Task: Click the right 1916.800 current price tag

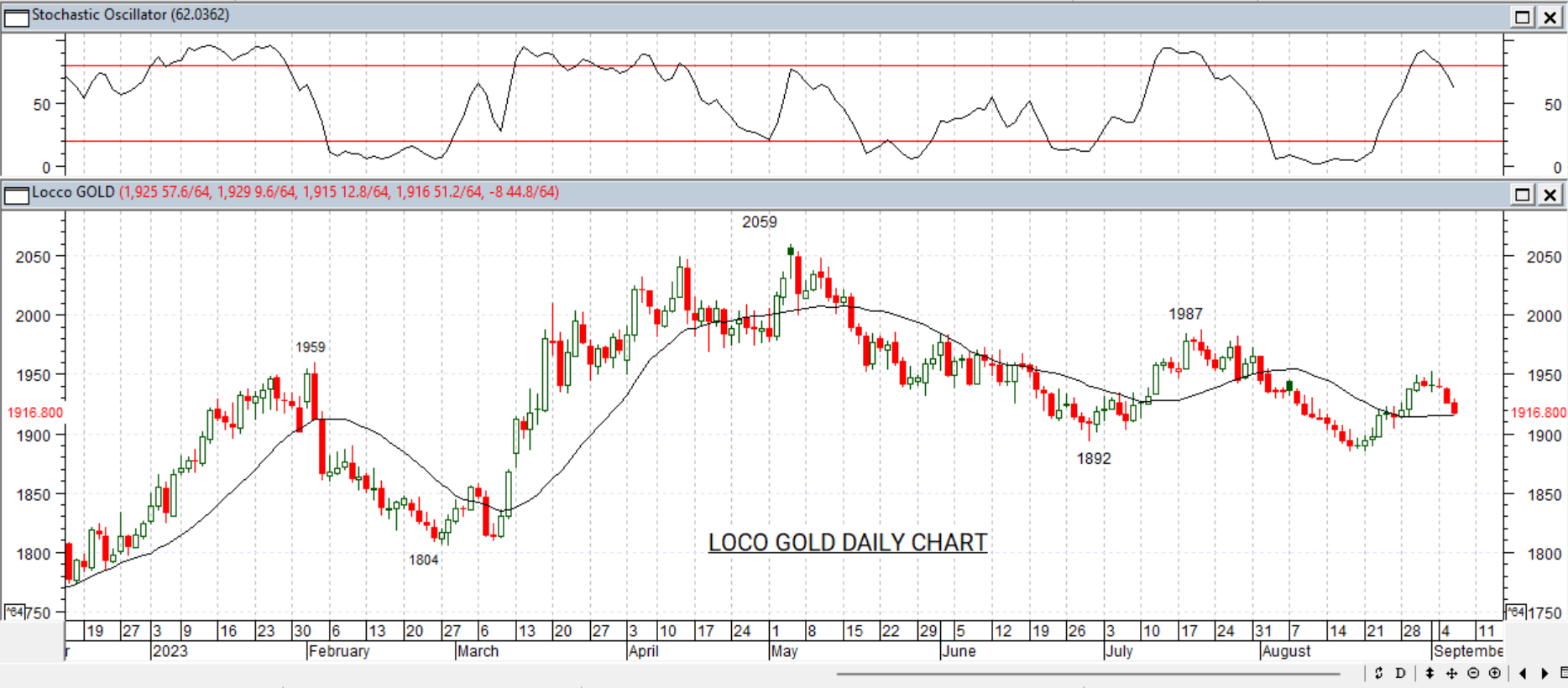Action: click(1539, 413)
